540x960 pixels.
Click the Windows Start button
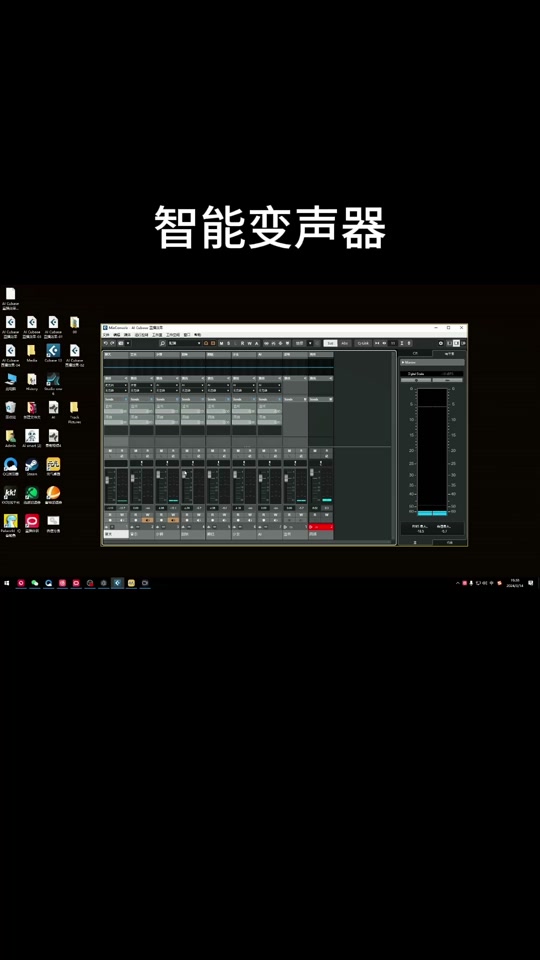click(7, 583)
